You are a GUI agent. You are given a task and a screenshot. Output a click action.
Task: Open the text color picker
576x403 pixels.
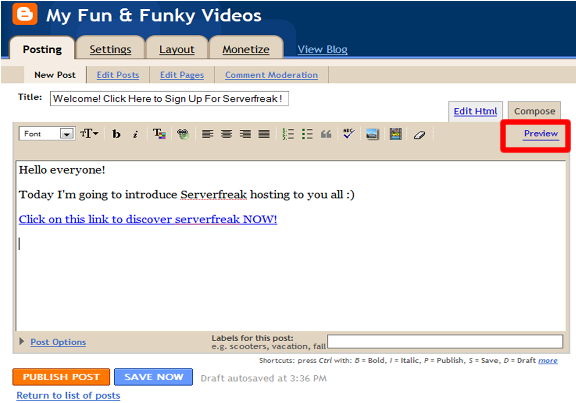pos(159,134)
